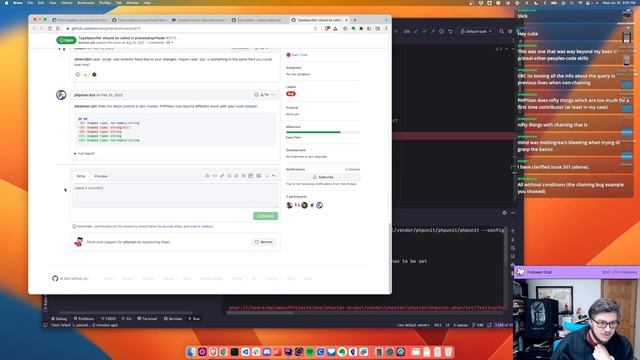Viewport: 640px width, 360px height.
Task: Open the Run tool window in the IDE
Action: pos(194,318)
